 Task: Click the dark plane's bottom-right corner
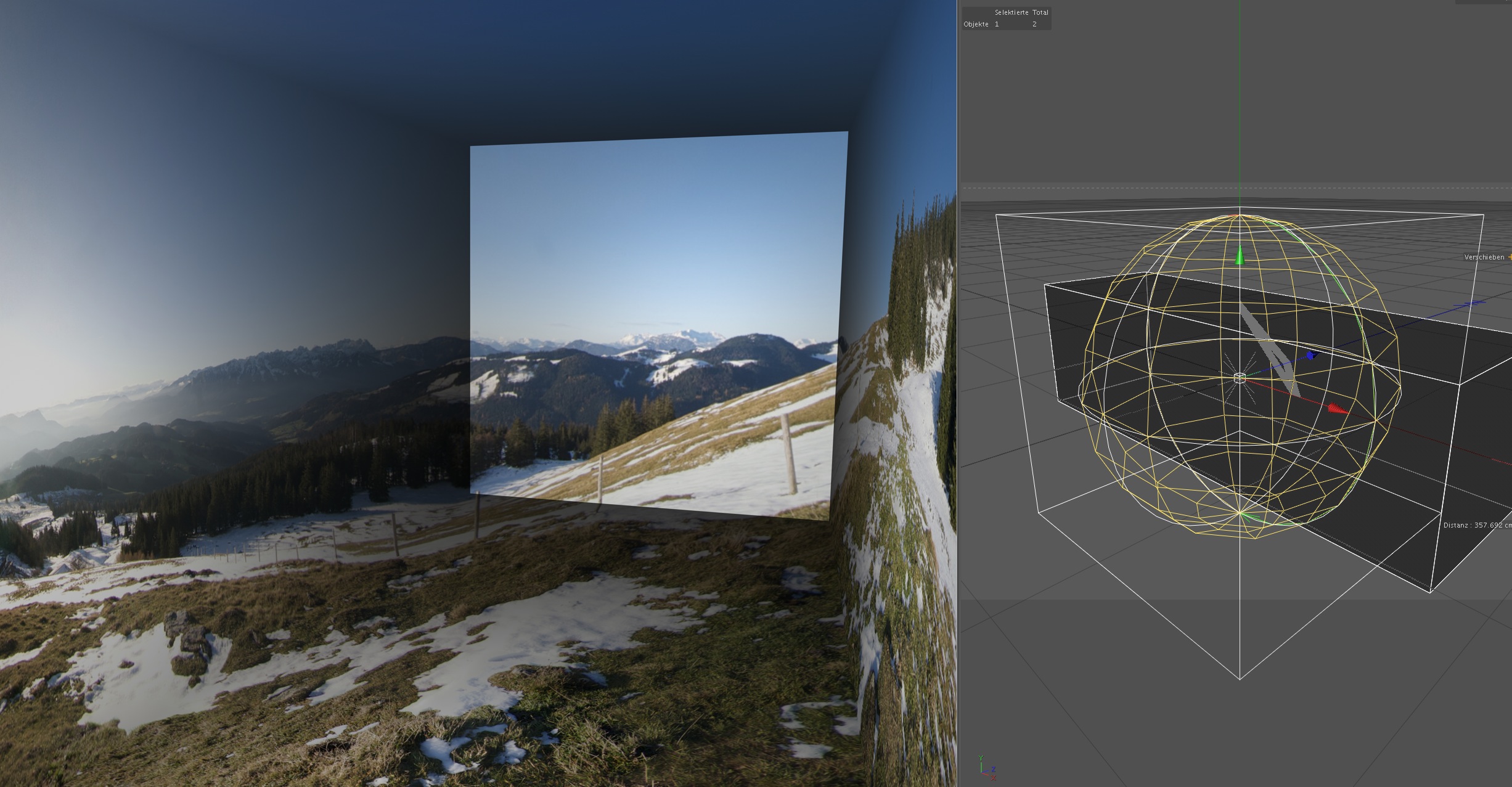pos(1430,592)
